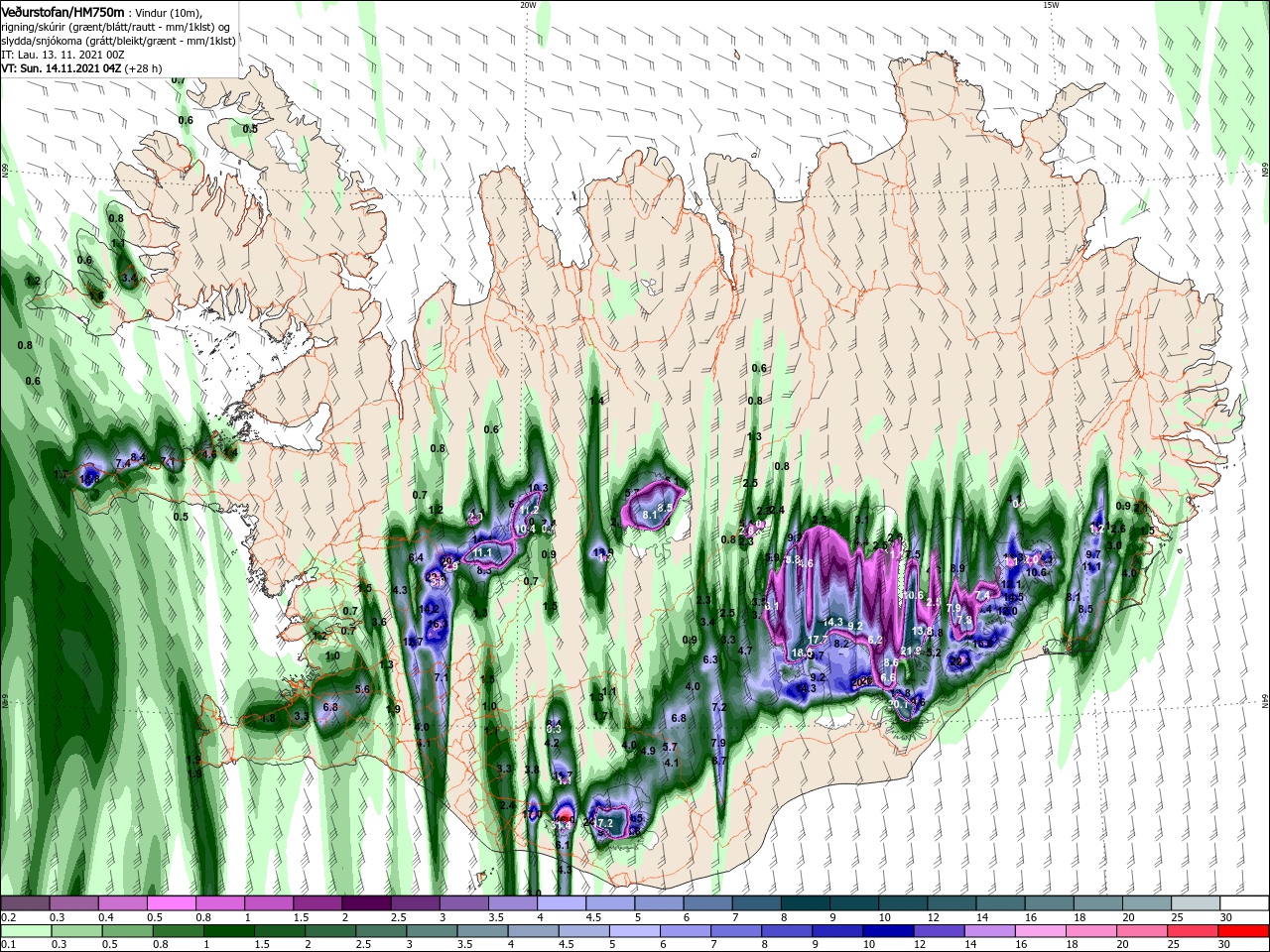Click the 21.8 precipitation value on the map

point(911,652)
